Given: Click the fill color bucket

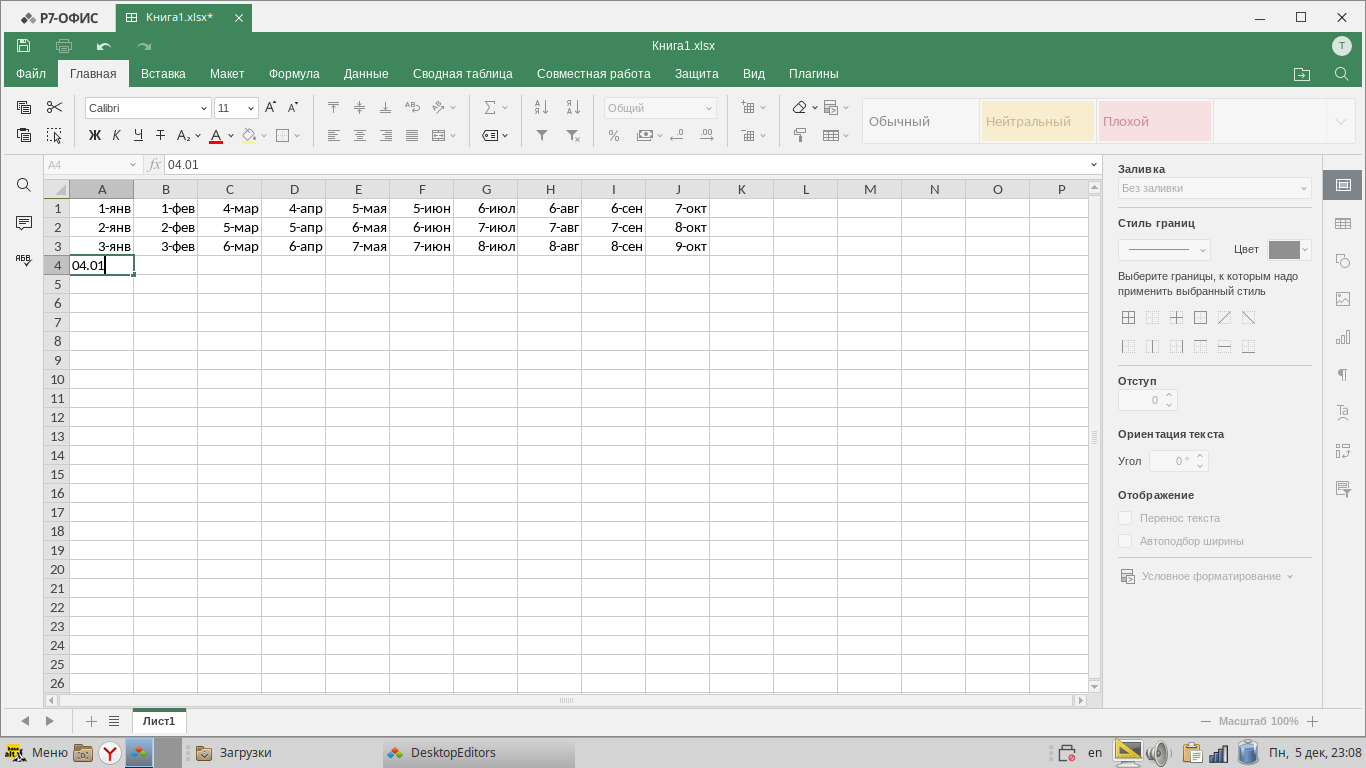Looking at the screenshot, I should 249,135.
